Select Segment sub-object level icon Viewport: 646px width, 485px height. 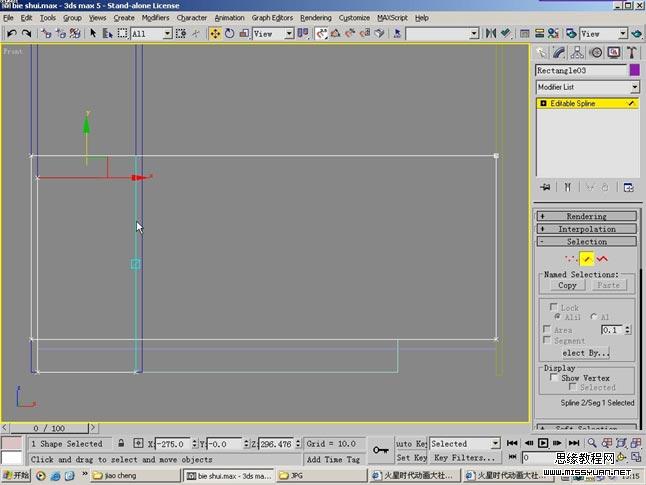coord(587,259)
